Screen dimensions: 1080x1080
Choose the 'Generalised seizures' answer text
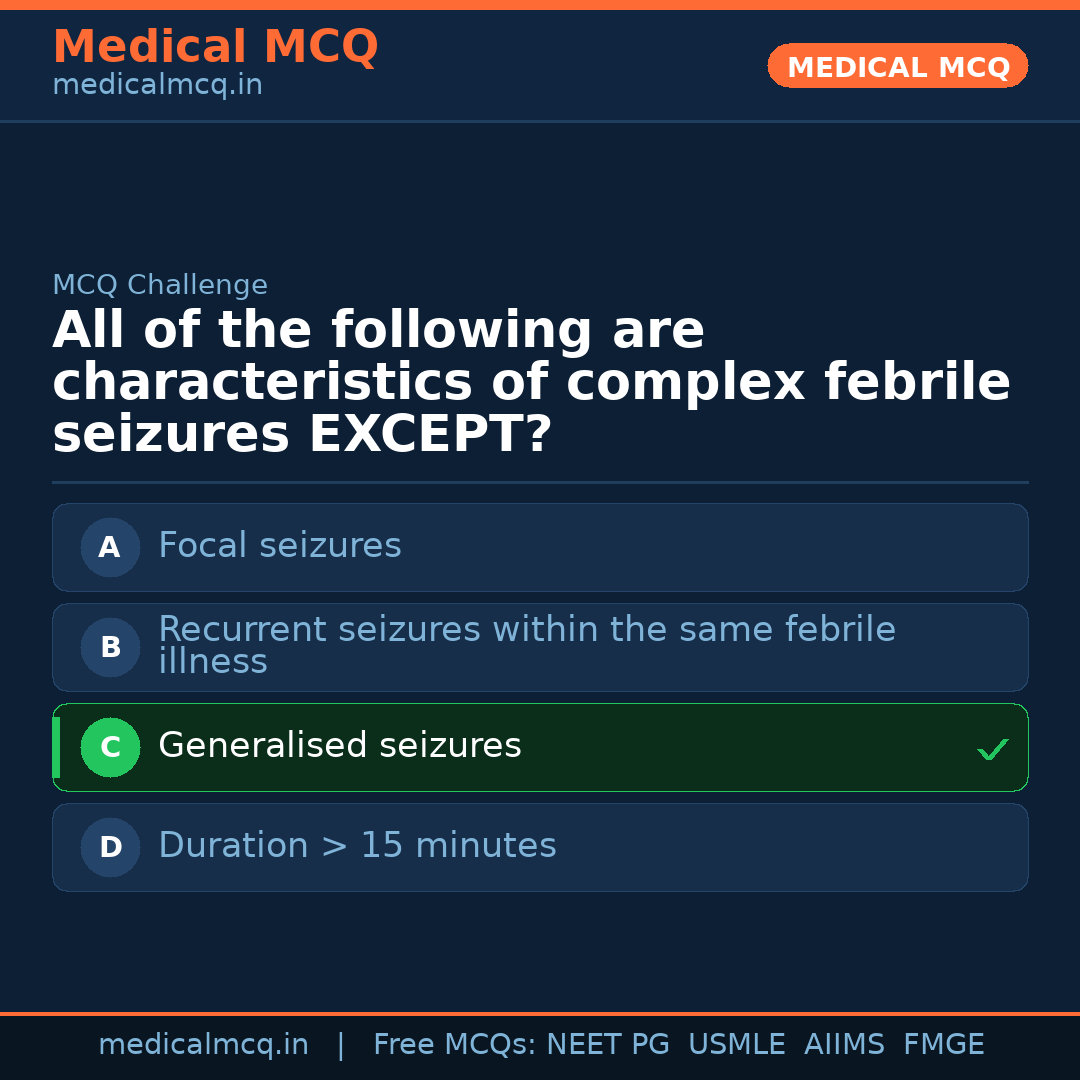[x=340, y=746]
